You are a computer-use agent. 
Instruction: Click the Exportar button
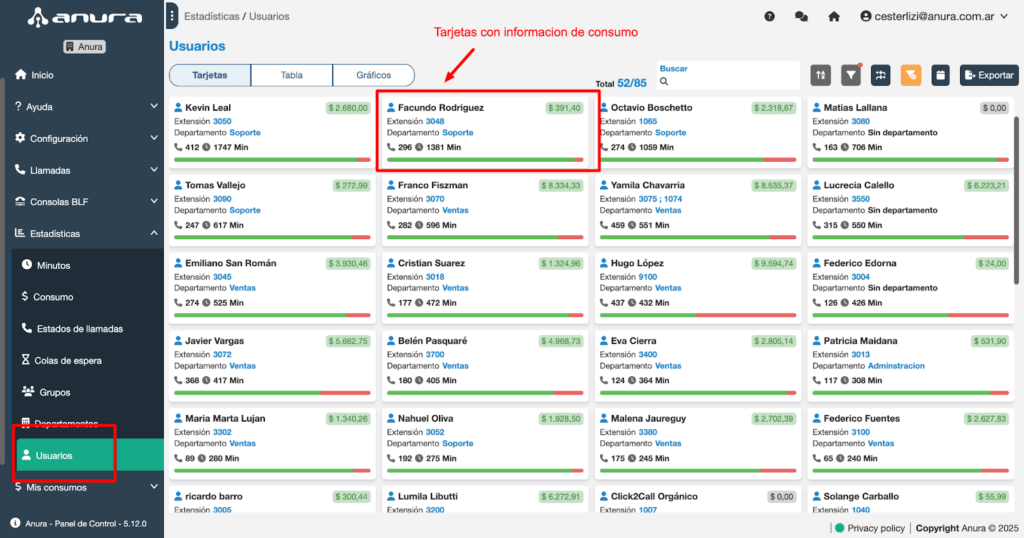pyautogui.click(x=988, y=75)
